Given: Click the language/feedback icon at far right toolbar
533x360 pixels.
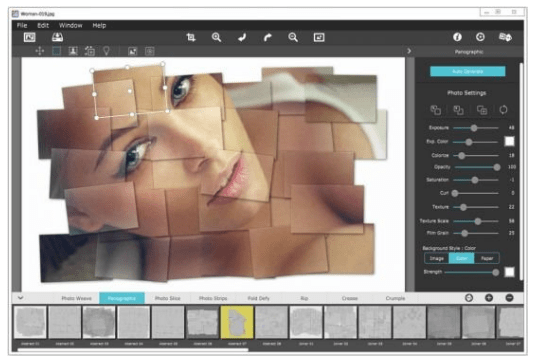Looking at the screenshot, I should (505, 37).
